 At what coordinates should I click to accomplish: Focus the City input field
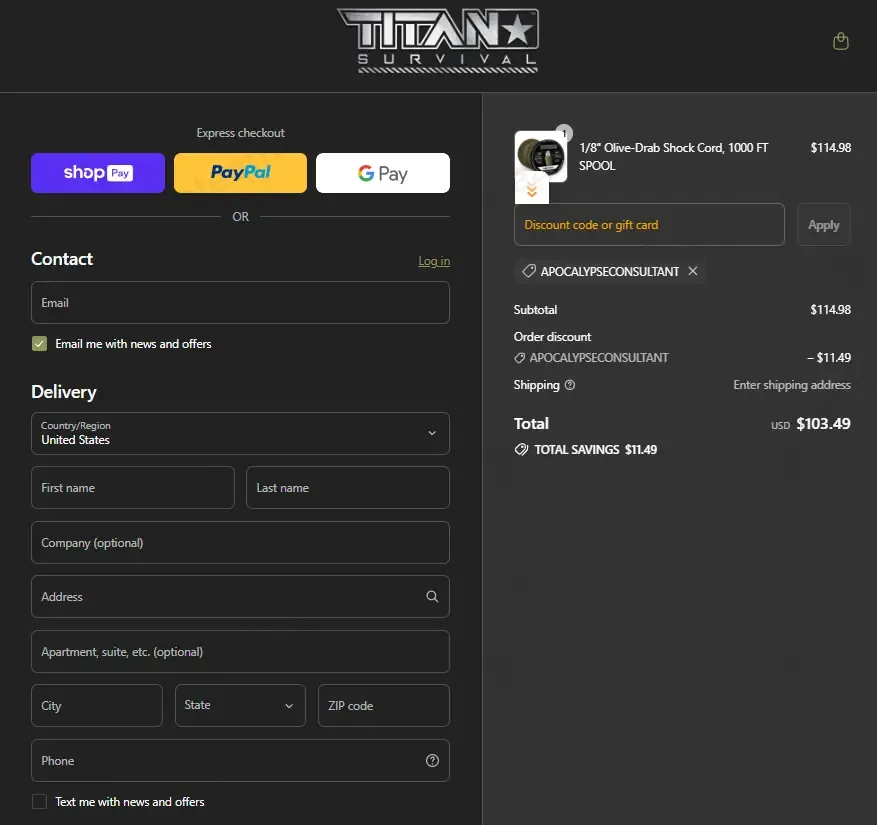coord(97,705)
